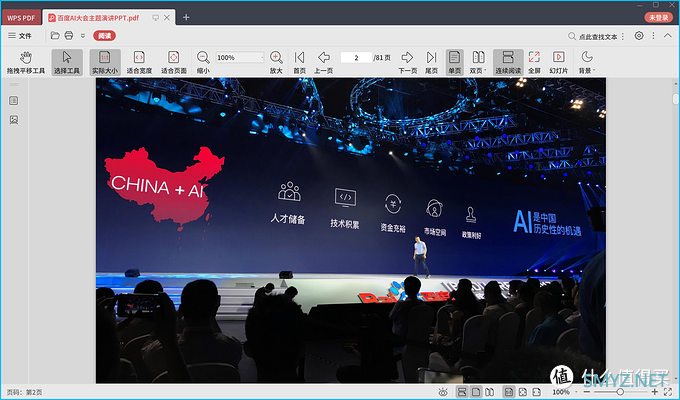Click the vertical scrollbar thumb
Image resolution: width=680 pixels, height=400 pixels.
[676, 99]
